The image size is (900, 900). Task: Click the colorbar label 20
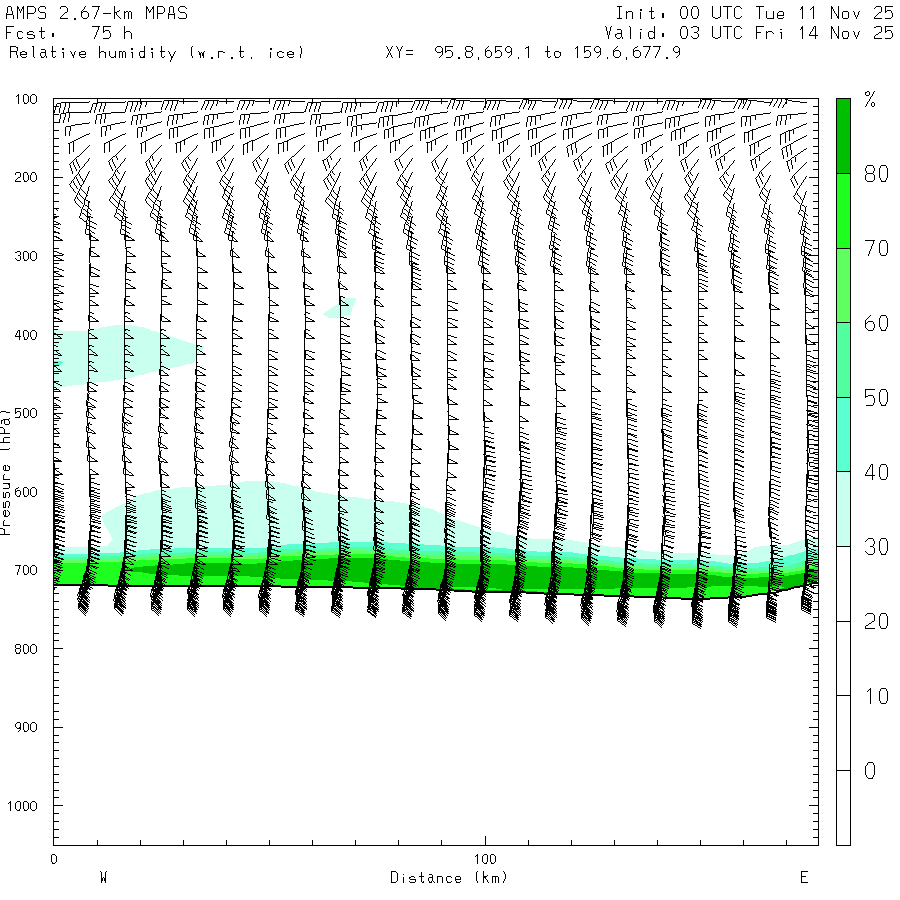tap(876, 622)
